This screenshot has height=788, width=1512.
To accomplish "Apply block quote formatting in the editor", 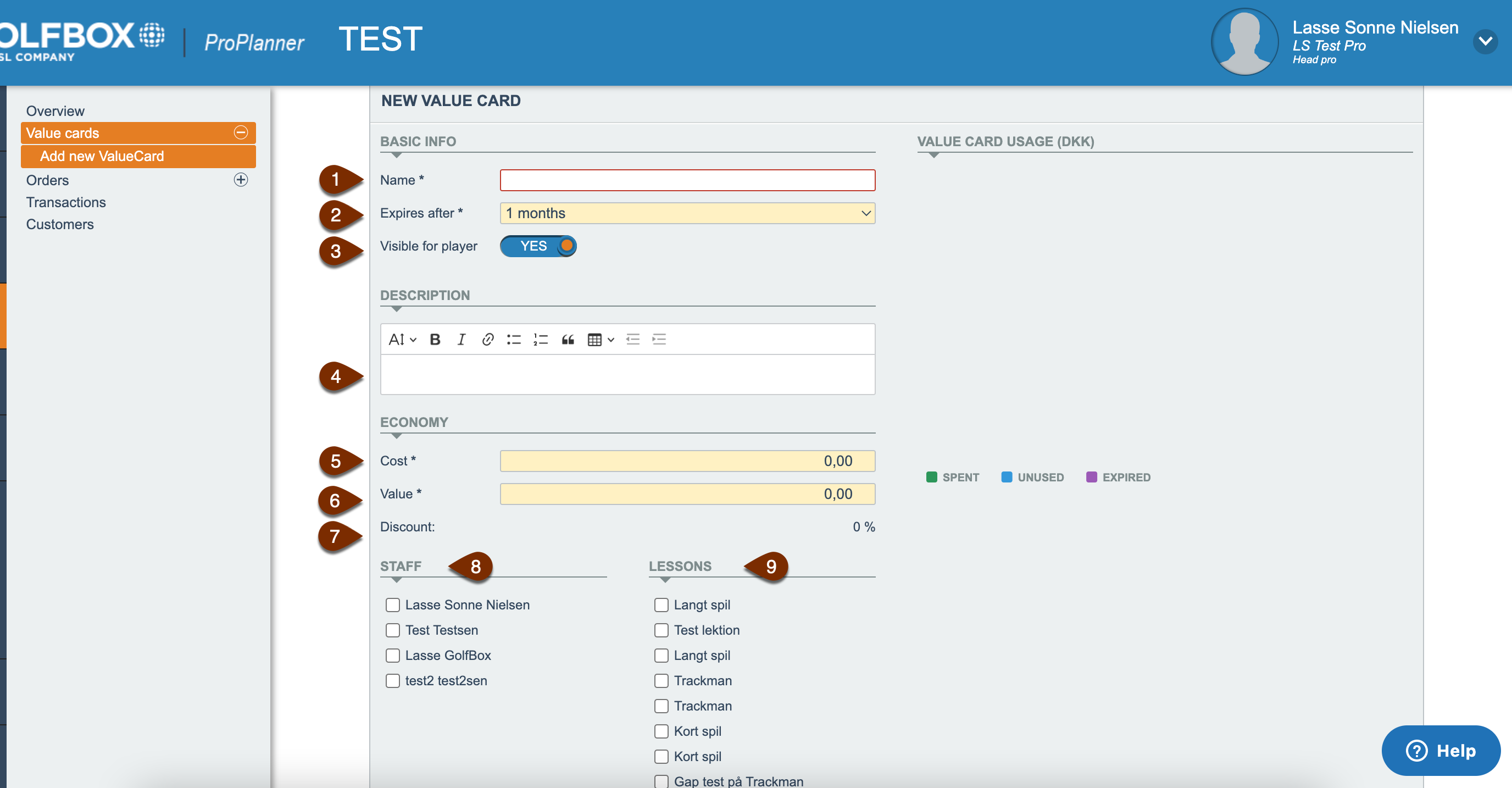I will [x=568, y=340].
